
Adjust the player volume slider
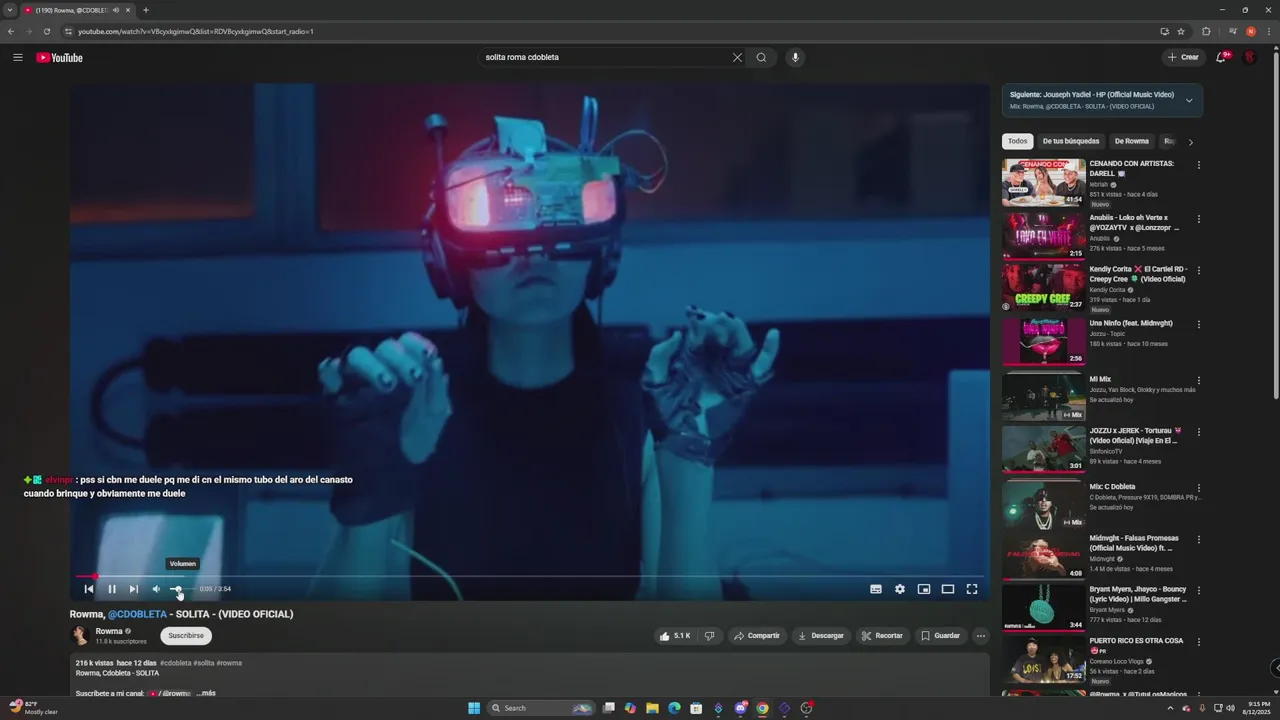pyautogui.click(x=180, y=589)
